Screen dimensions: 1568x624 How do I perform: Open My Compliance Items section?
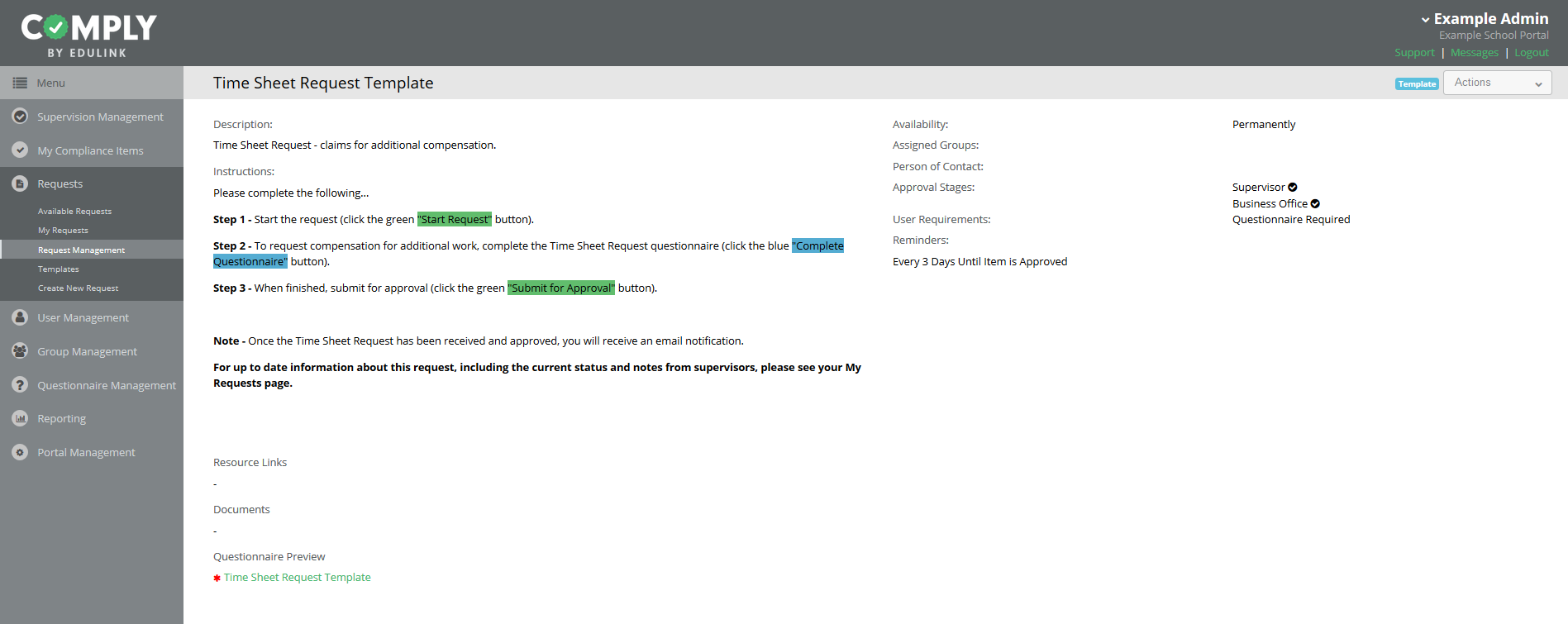coord(92,150)
